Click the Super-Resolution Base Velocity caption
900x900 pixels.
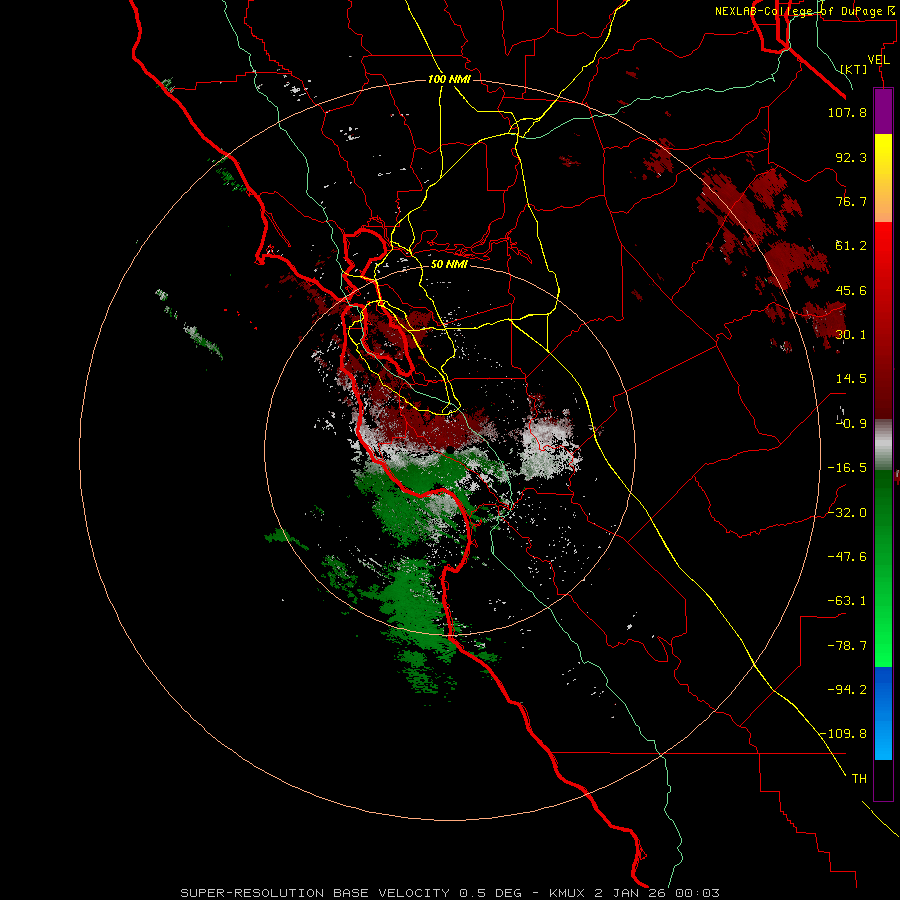(x=449, y=893)
